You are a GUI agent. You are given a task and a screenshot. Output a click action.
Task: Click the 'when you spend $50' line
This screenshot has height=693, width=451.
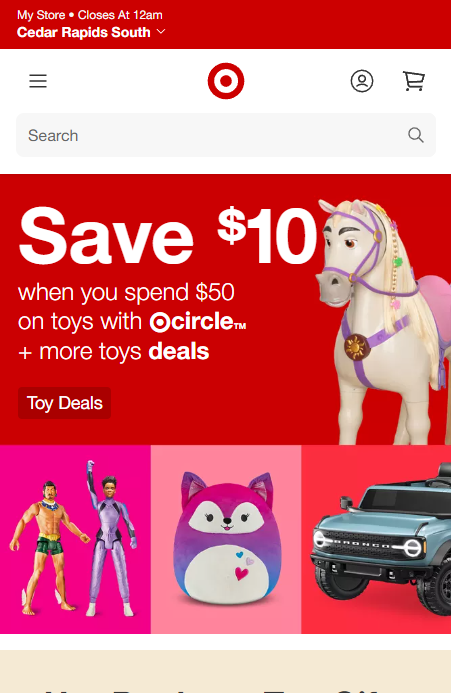(x=126, y=293)
